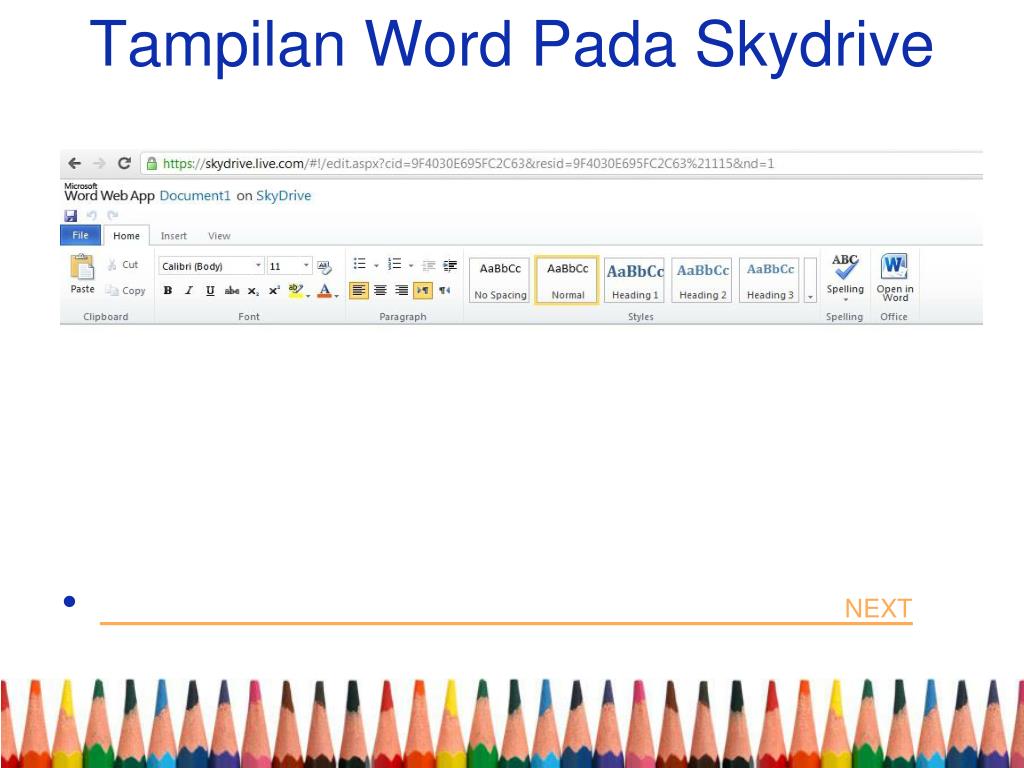Image resolution: width=1024 pixels, height=768 pixels.
Task: Switch to the Insert tab
Action: (x=174, y=236)
